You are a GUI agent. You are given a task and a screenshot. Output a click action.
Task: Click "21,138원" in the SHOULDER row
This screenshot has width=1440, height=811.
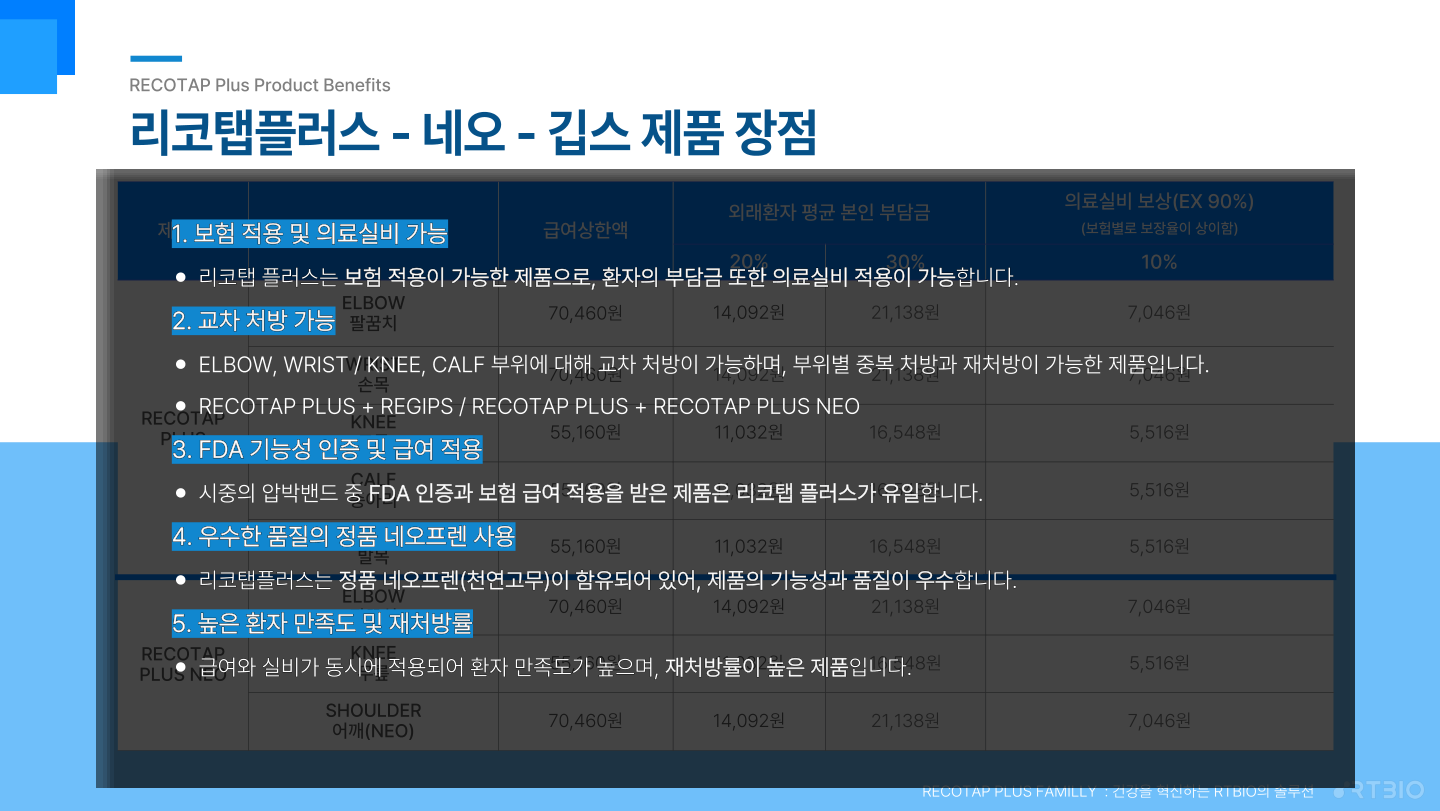(905, 720)
